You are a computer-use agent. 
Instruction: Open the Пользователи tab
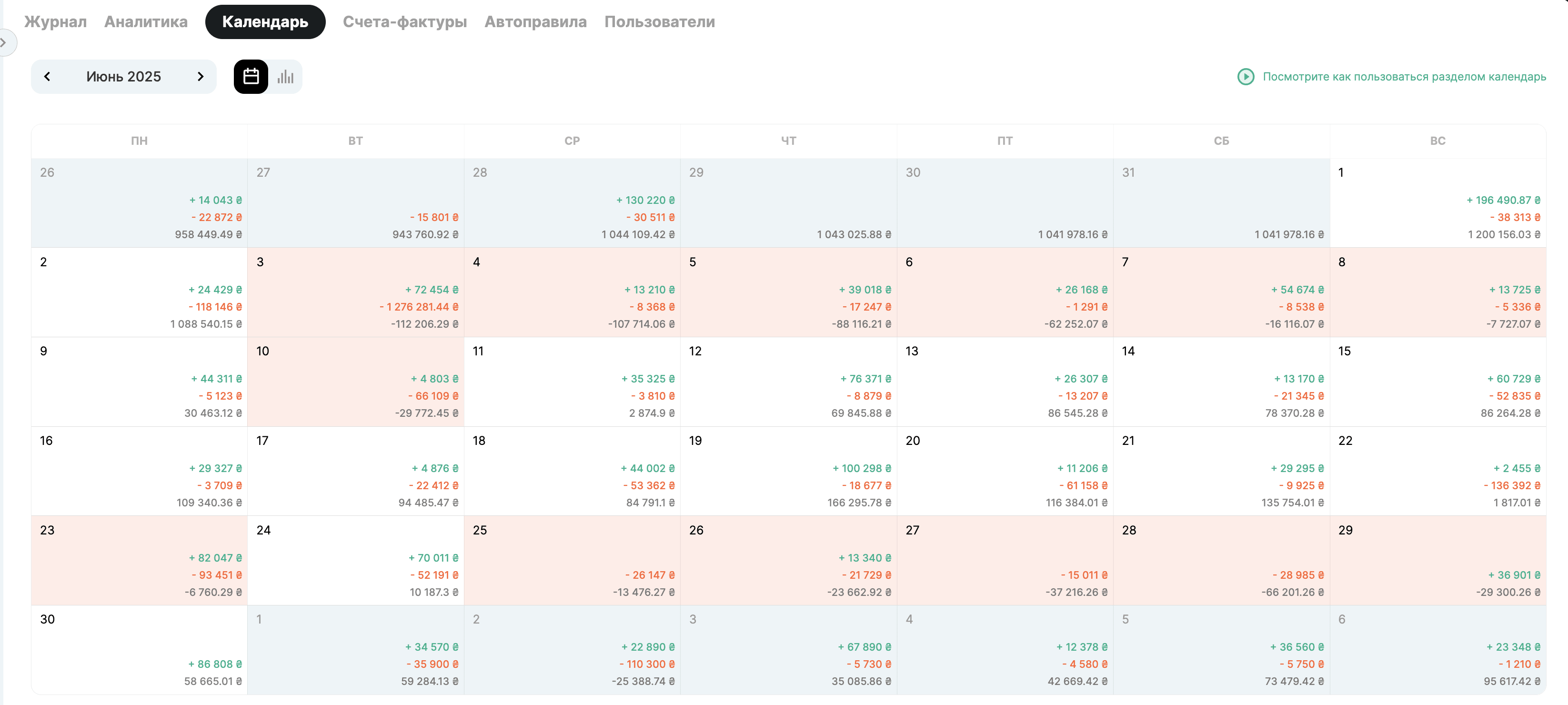coord(659,22)
